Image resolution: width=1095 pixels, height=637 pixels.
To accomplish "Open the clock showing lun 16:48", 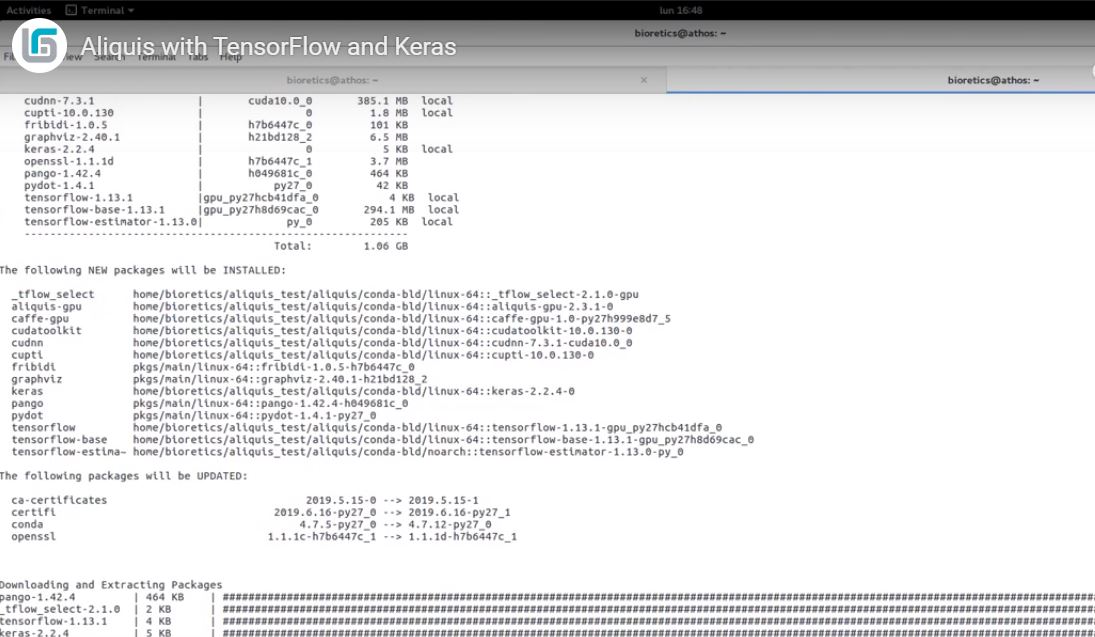I will coord(682,10).
